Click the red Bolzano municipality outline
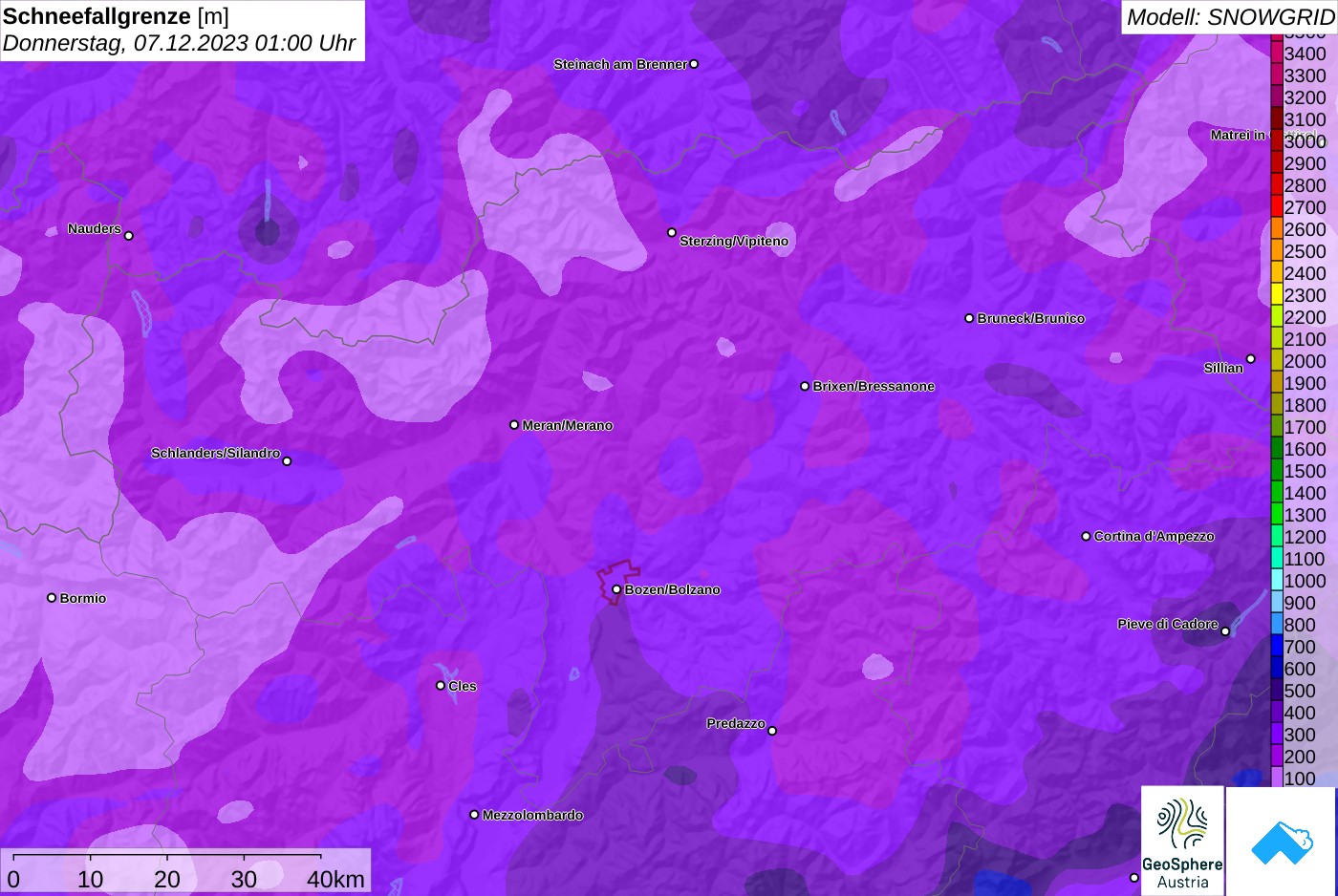The width and height of the screenshot is (1338, 896). (616, 583)
